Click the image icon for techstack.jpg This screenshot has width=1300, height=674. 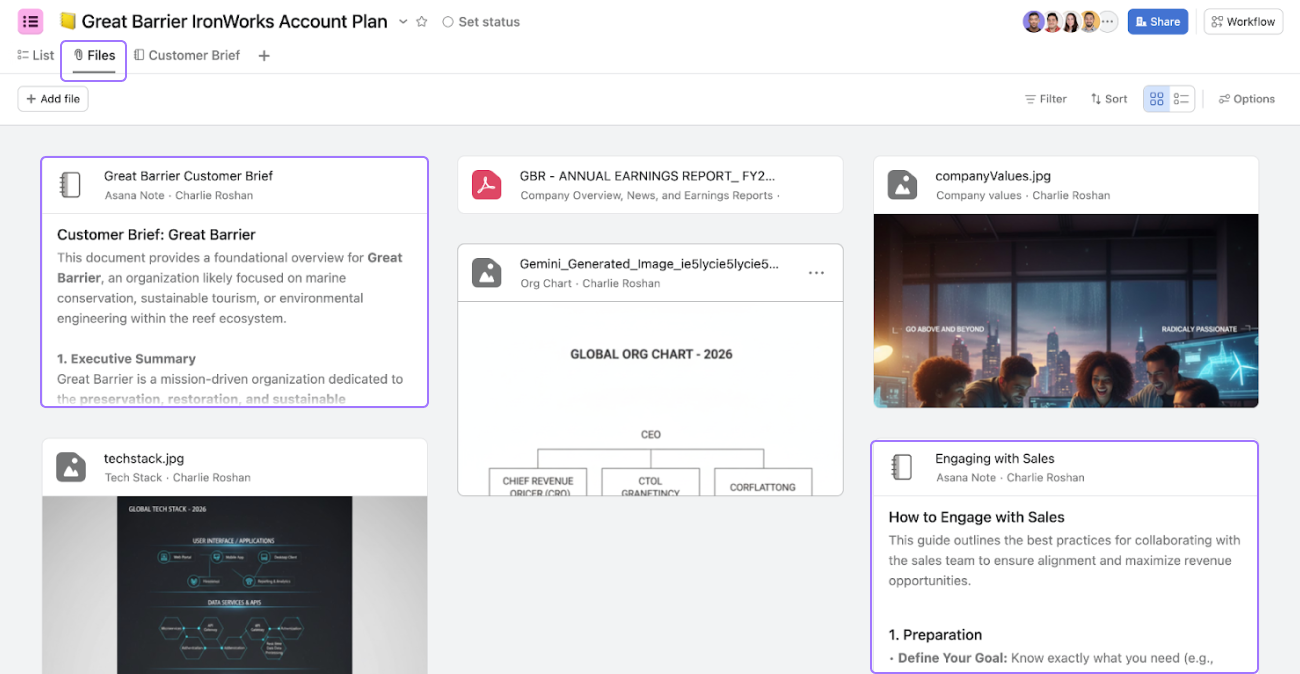point(70,467)
